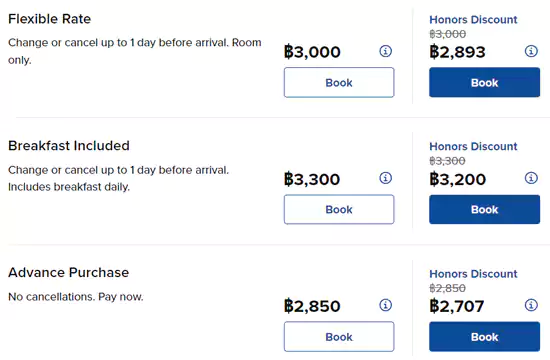Show info for ฿3,300 Breakfast Included rate

point(385,178)
